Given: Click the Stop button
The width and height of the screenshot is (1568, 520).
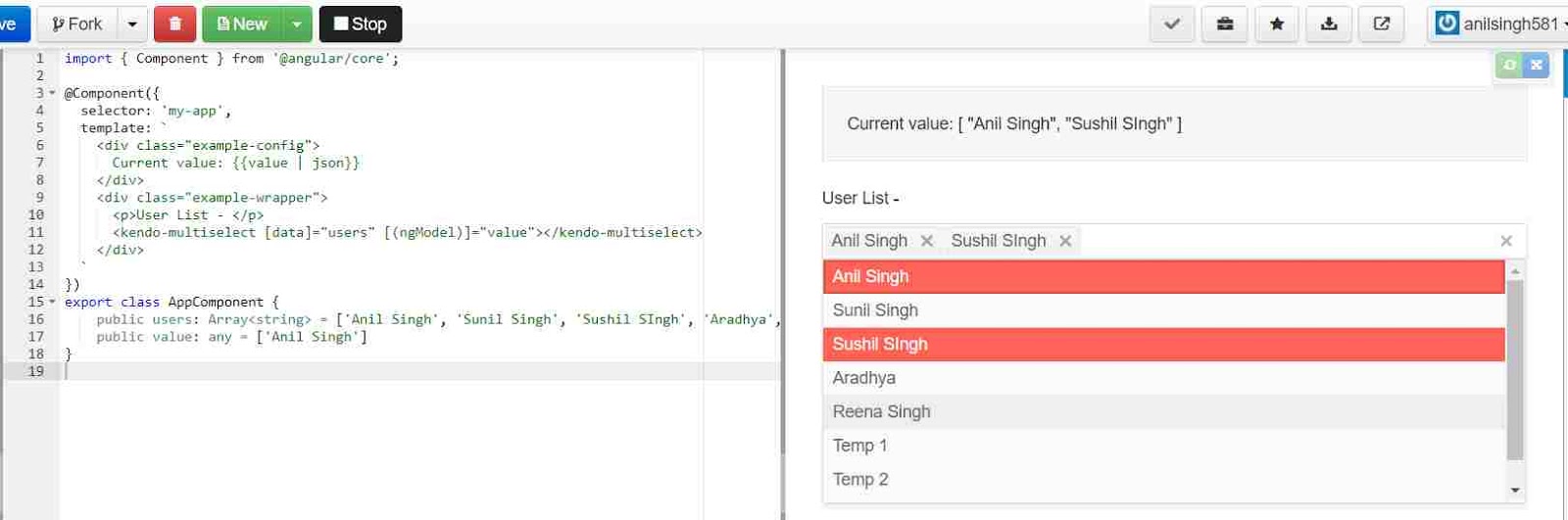Looking at the screenshot, I should coord(361,24).
